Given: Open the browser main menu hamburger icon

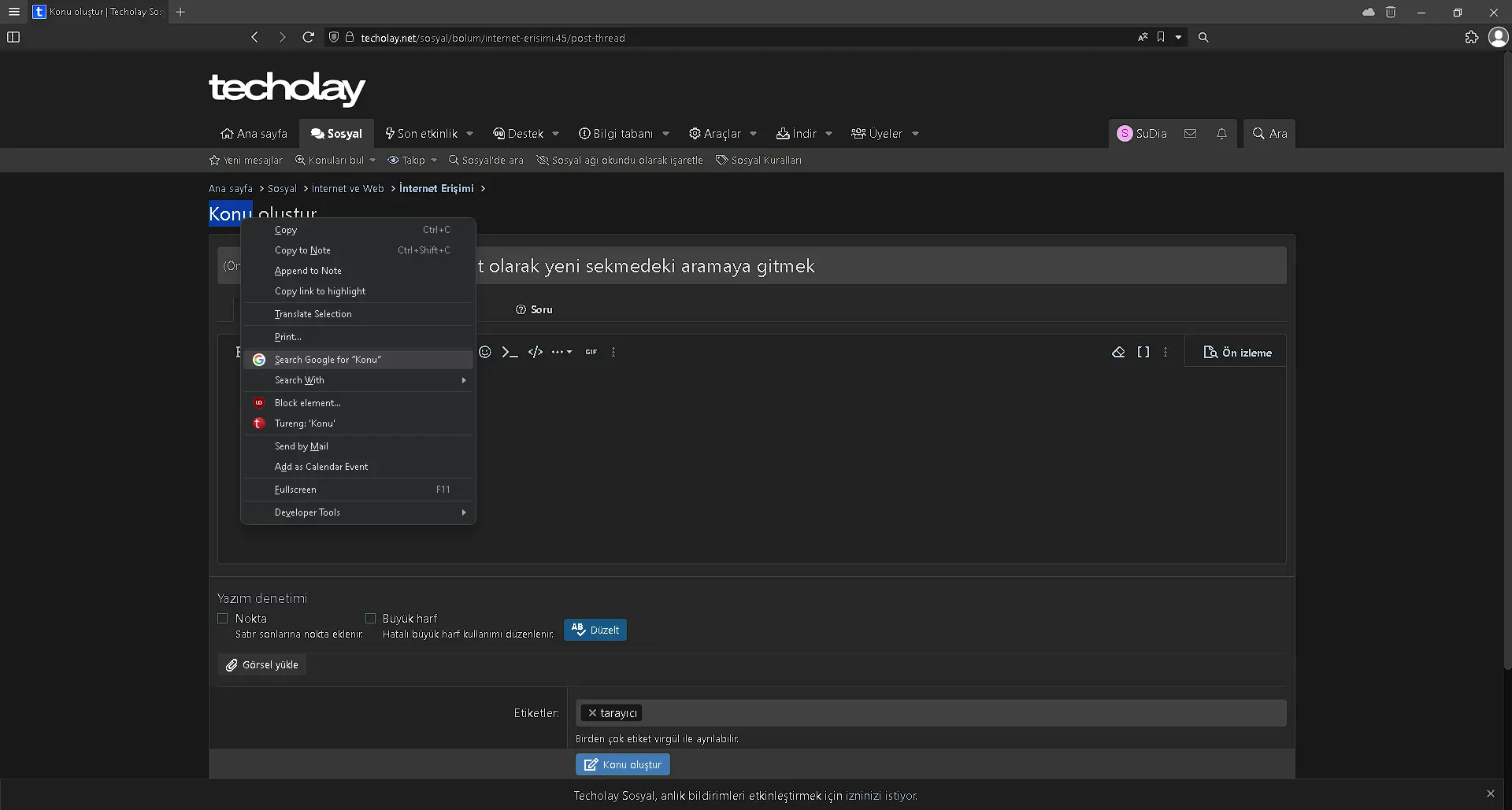Looking at the screenshot, I should (x=14, y=12).
